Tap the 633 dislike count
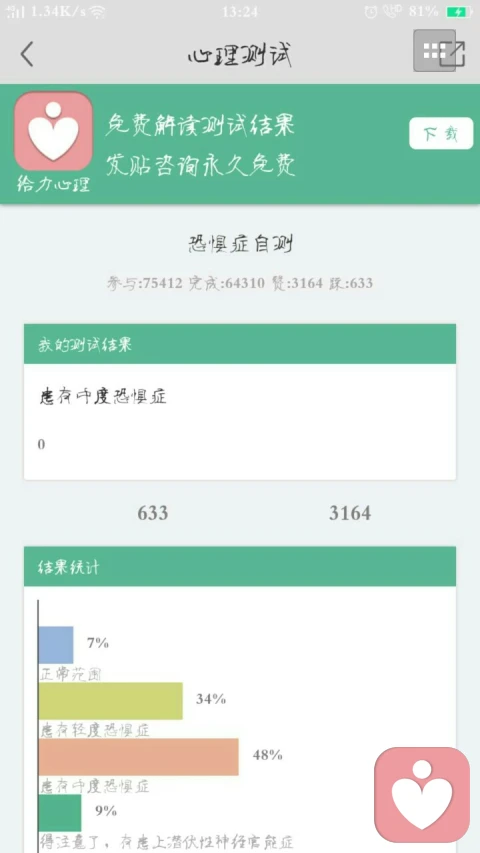 click(153, 513)
